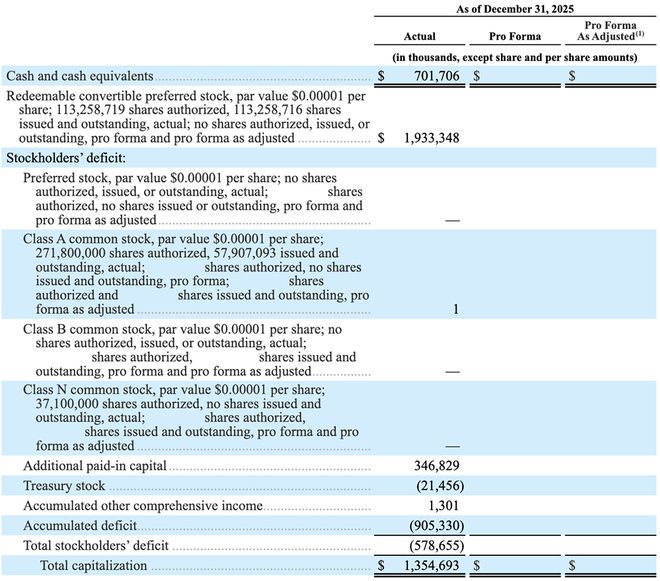This screenshot has width=660, height=581.
Task: Select the Additional paid-in capital label
Action: click(x=95, y=466)
